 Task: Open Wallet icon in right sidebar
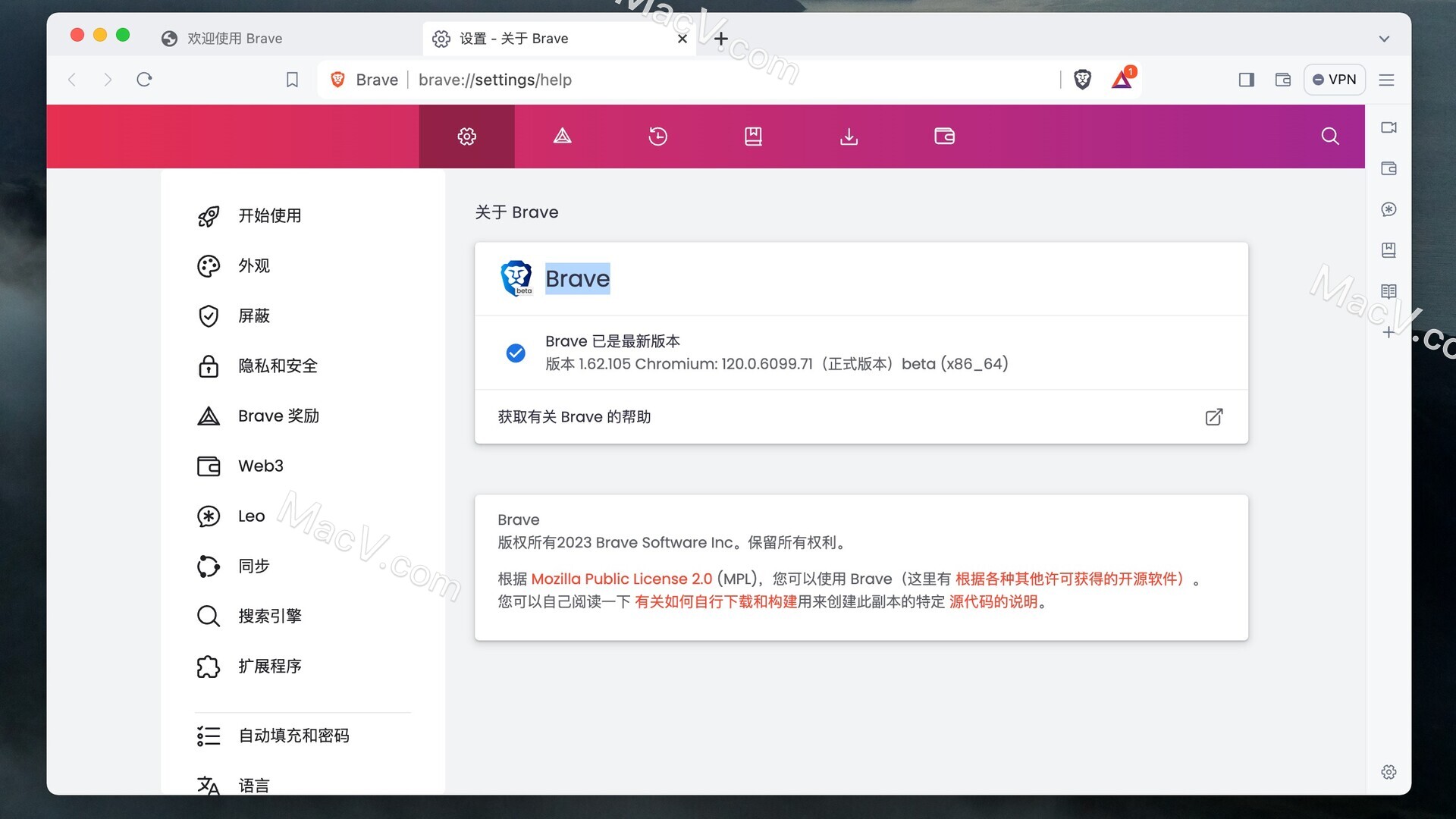pyautogui.click(x=1389, y=168)
